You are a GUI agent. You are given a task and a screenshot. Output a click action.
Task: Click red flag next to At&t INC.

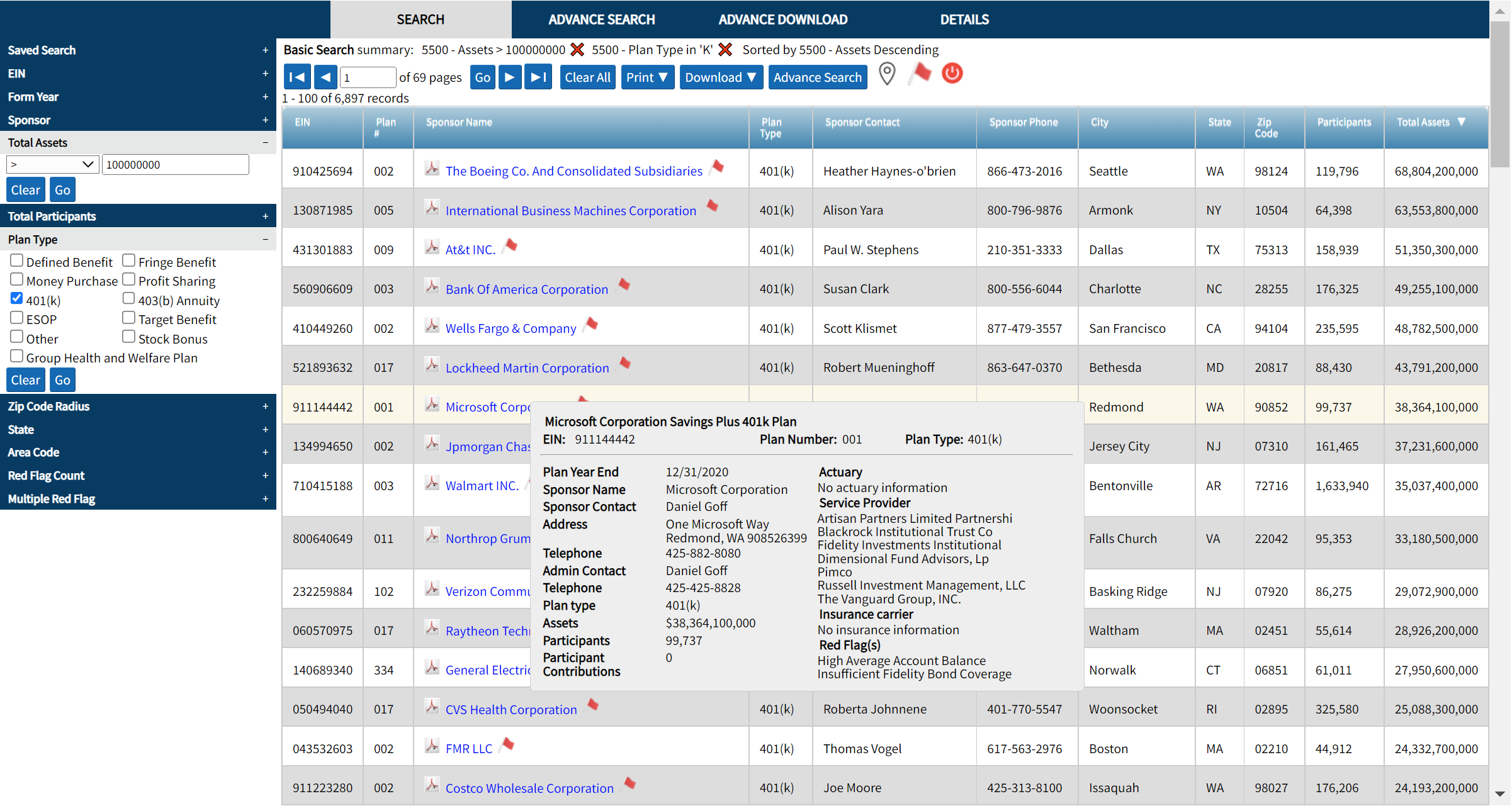[x=510, y=245]
